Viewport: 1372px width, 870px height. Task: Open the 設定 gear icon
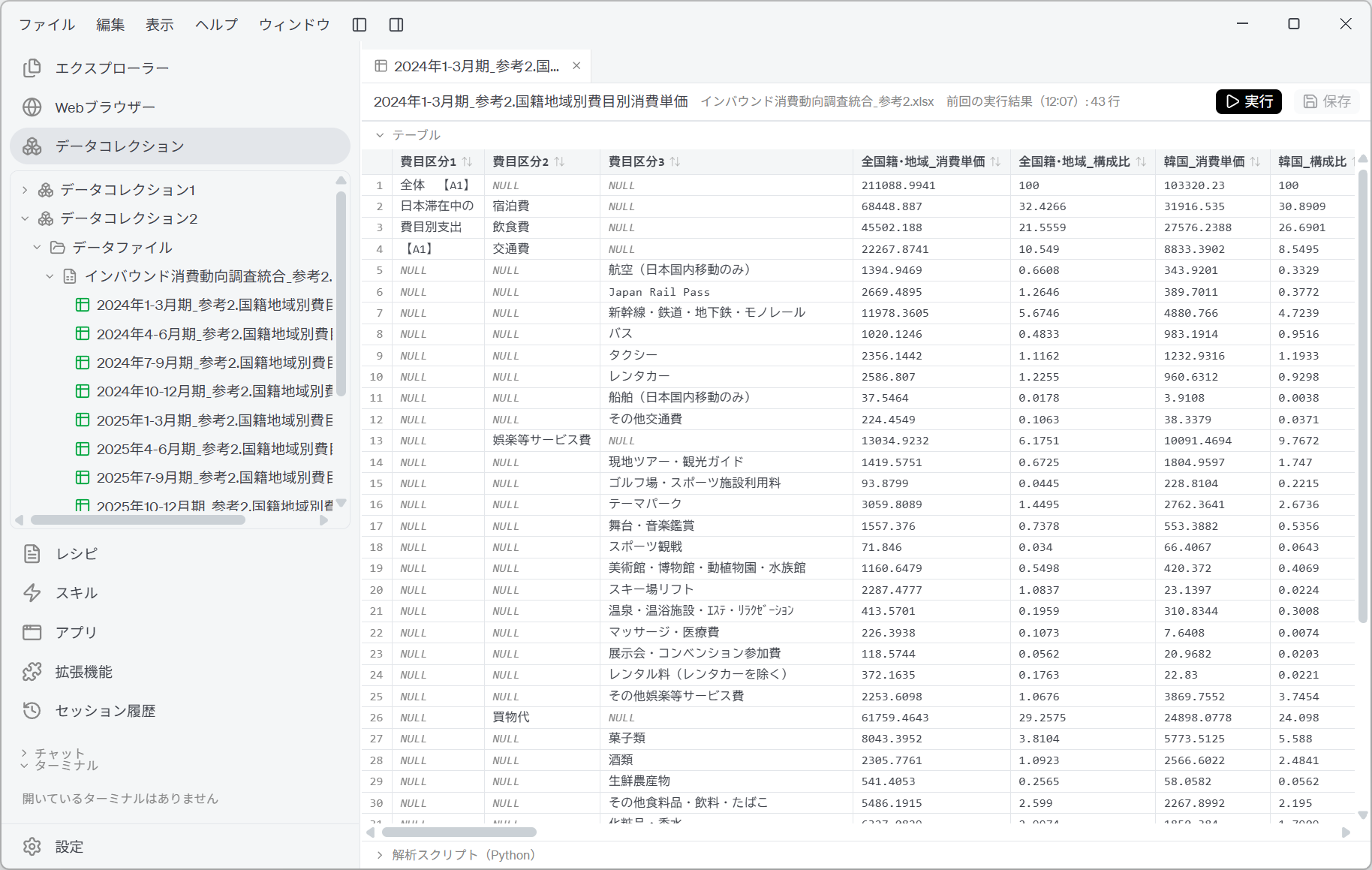pos(32,847)
